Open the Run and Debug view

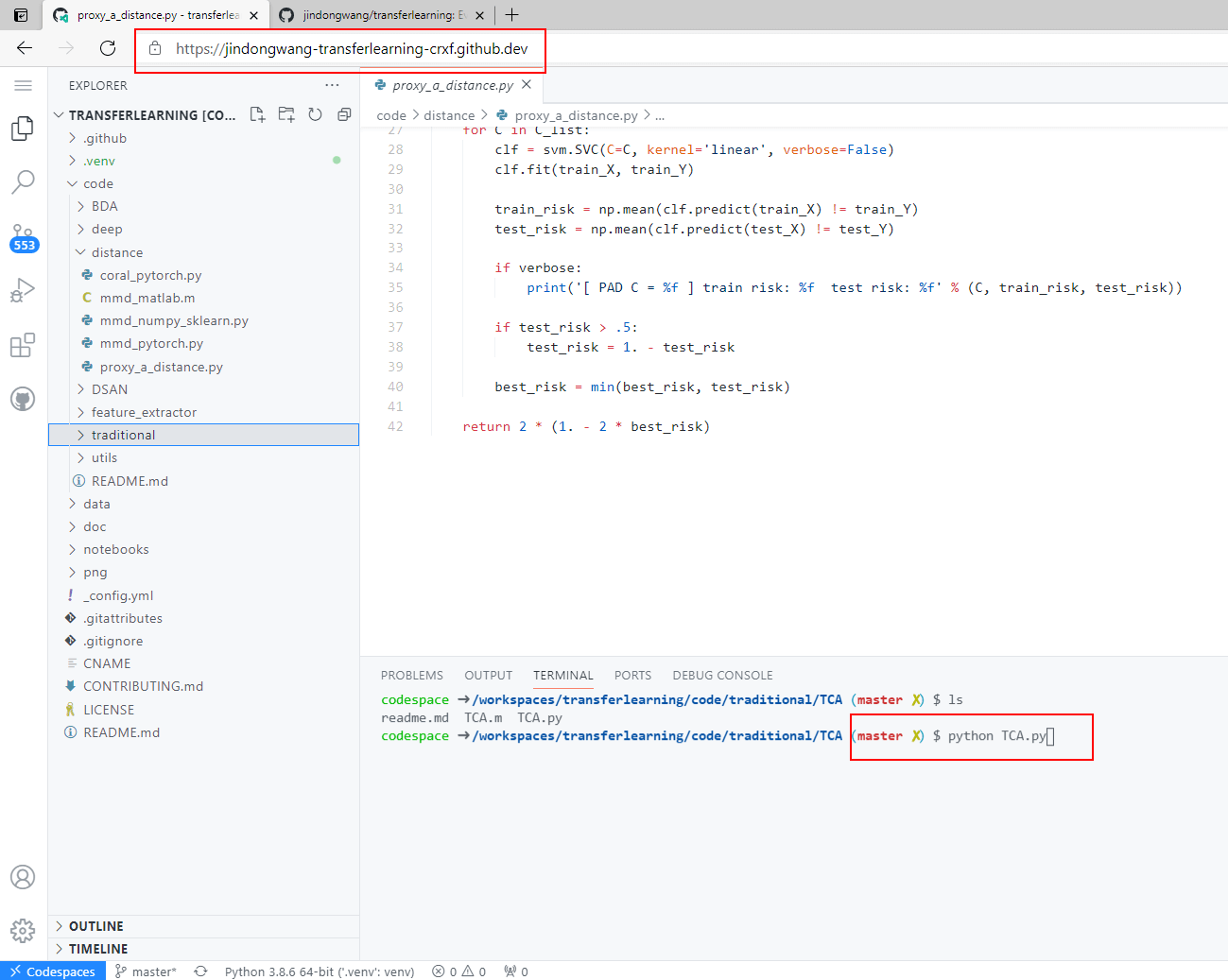pyautogui.click(x=23, y=290)
